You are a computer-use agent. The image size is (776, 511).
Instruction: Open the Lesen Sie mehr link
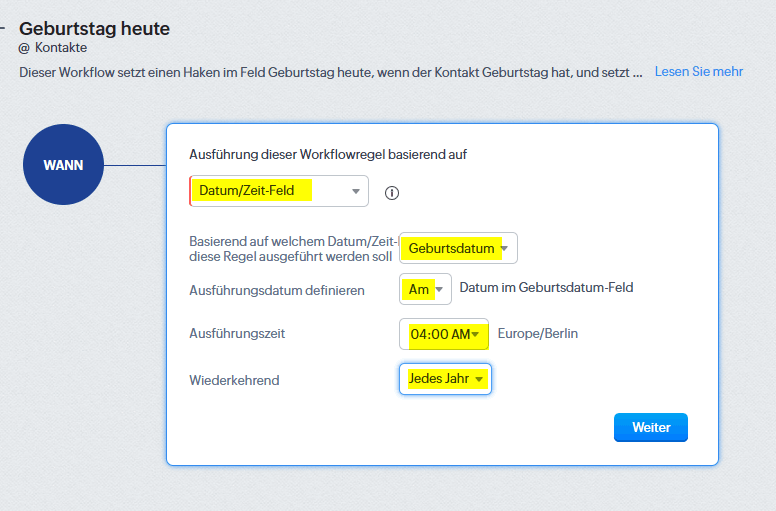(x=699, y=72)
